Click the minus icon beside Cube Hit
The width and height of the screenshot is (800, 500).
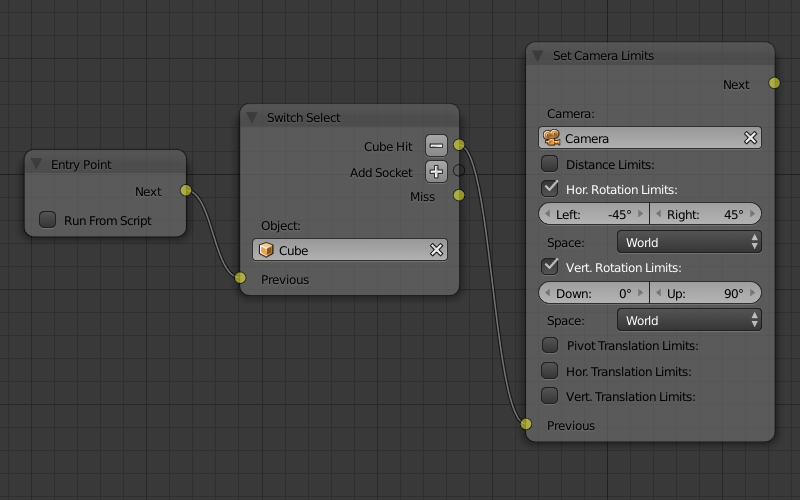point(436,146)
